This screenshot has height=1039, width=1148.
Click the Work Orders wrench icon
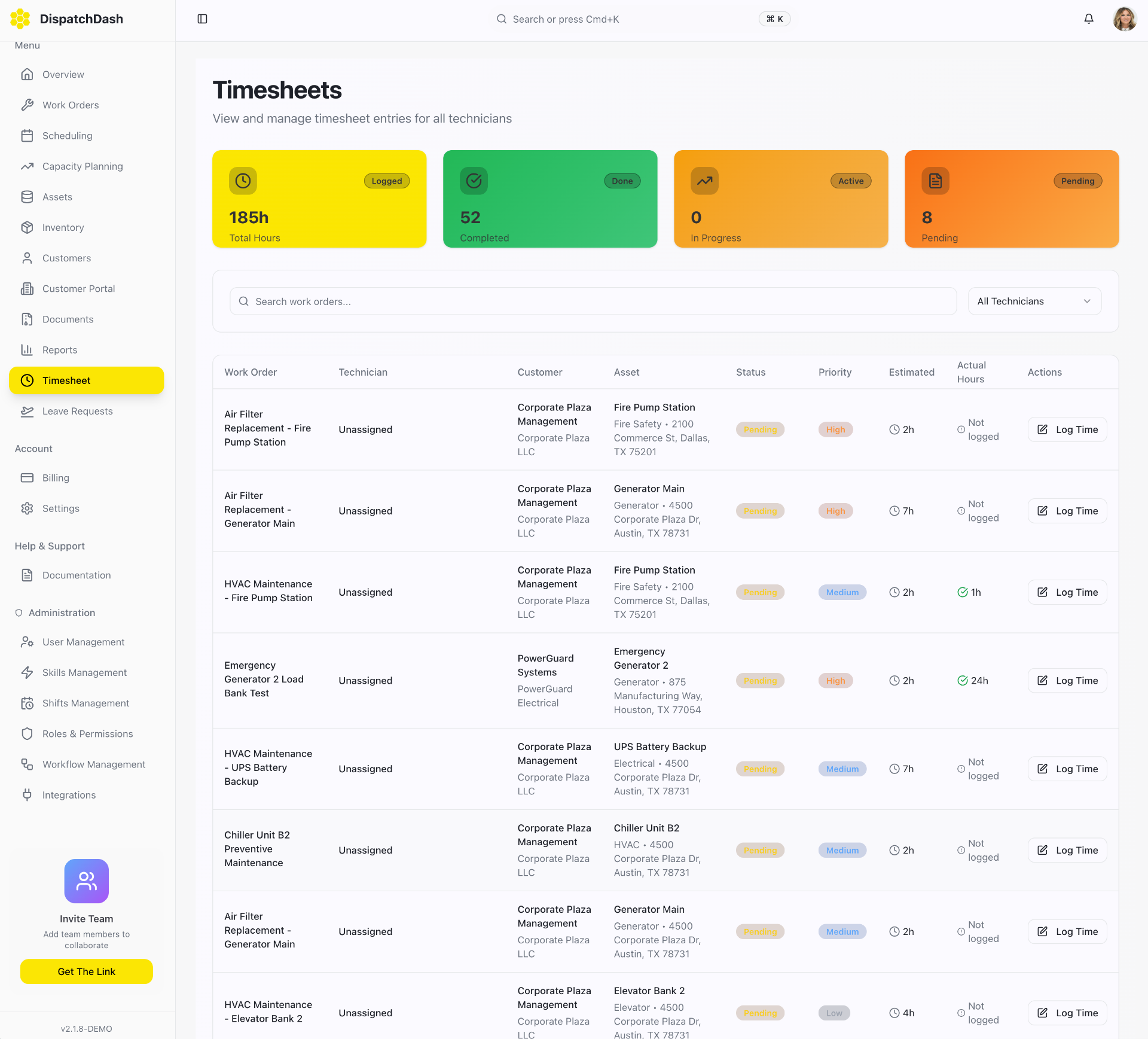tap(27, 105)
